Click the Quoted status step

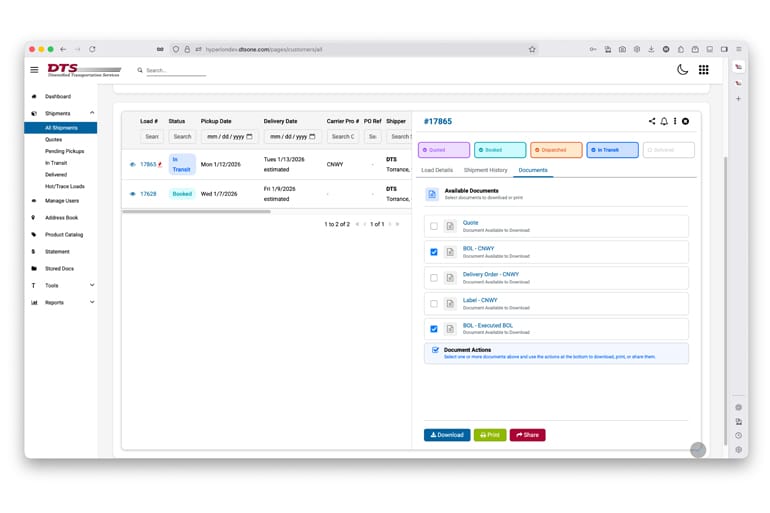click(x=444, y=150)
